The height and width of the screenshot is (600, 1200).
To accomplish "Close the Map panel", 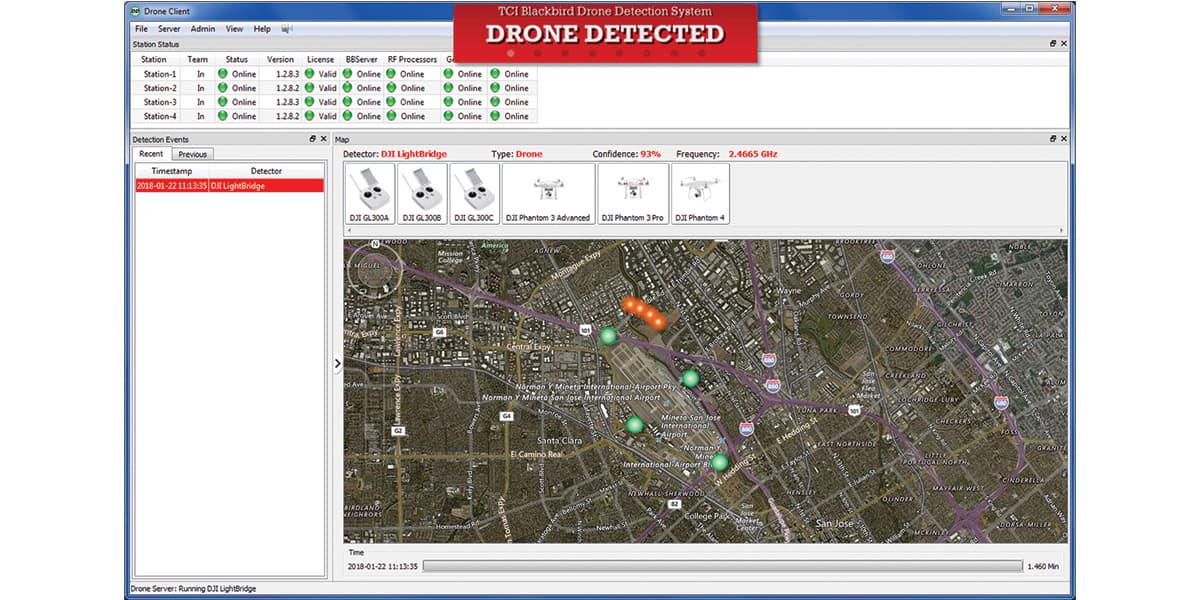I will tap(1063, 139).
